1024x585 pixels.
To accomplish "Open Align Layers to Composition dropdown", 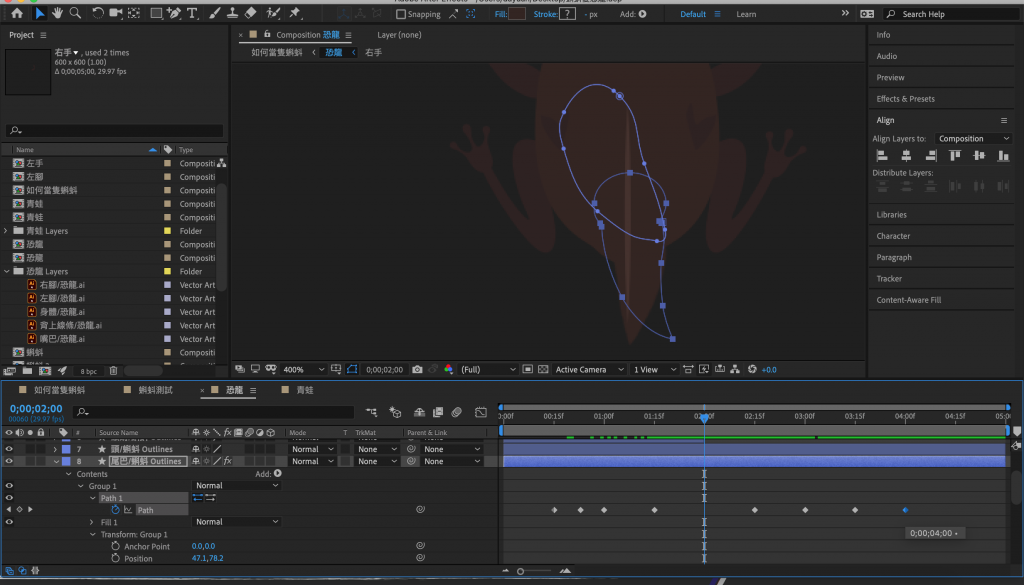I will [x=972, y=138].
